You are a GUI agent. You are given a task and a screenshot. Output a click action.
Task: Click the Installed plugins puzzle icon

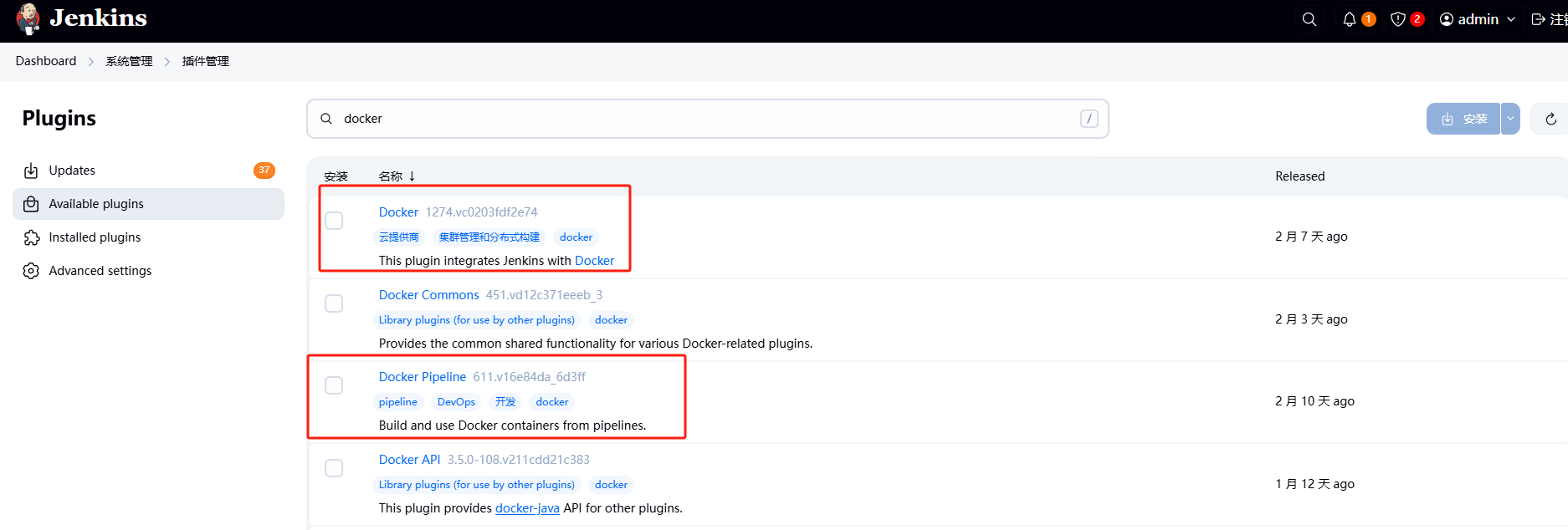click(31, 237)
